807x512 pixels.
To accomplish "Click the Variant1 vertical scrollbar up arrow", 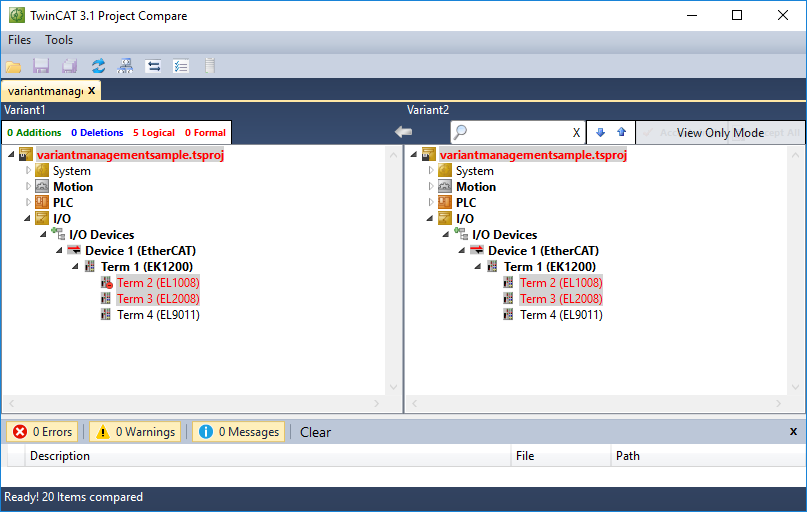I will tap(394, 155).
